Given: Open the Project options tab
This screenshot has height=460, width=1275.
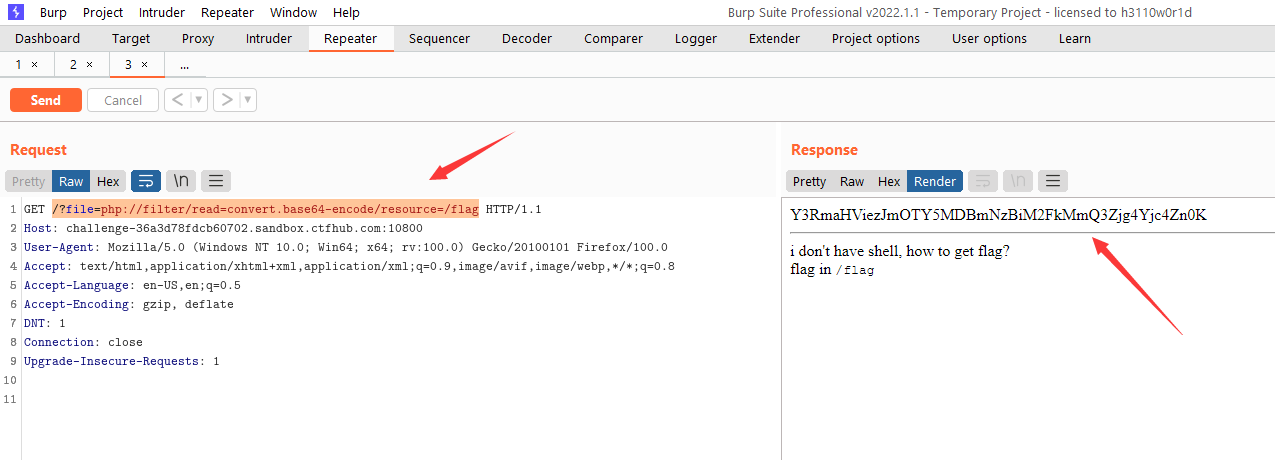Looking at the screenshot, I should click(876, 39).
